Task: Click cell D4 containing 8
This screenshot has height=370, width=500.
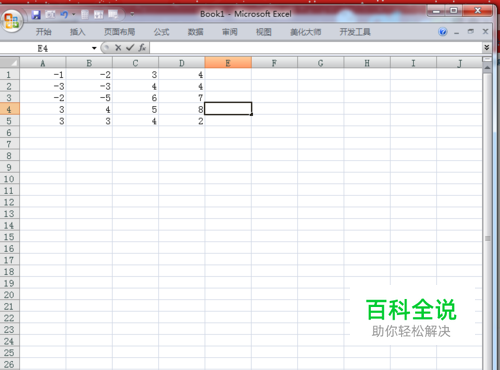Action: coord(182,109)
